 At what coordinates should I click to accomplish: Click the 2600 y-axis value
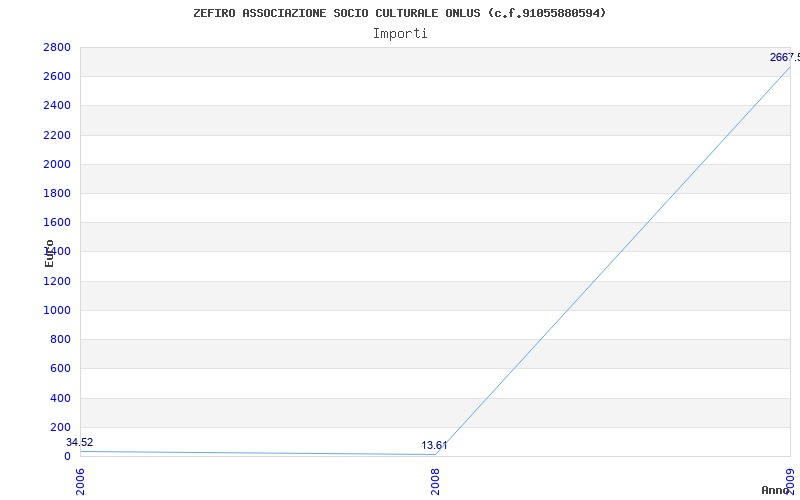coord(57,77)
